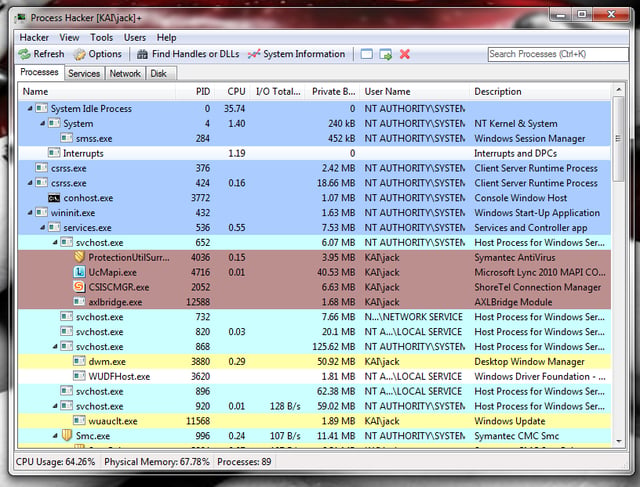The image size is (640, 487).
Task: Collapse svchost.exe PID 652 node
Action: (x=55, y=242)
